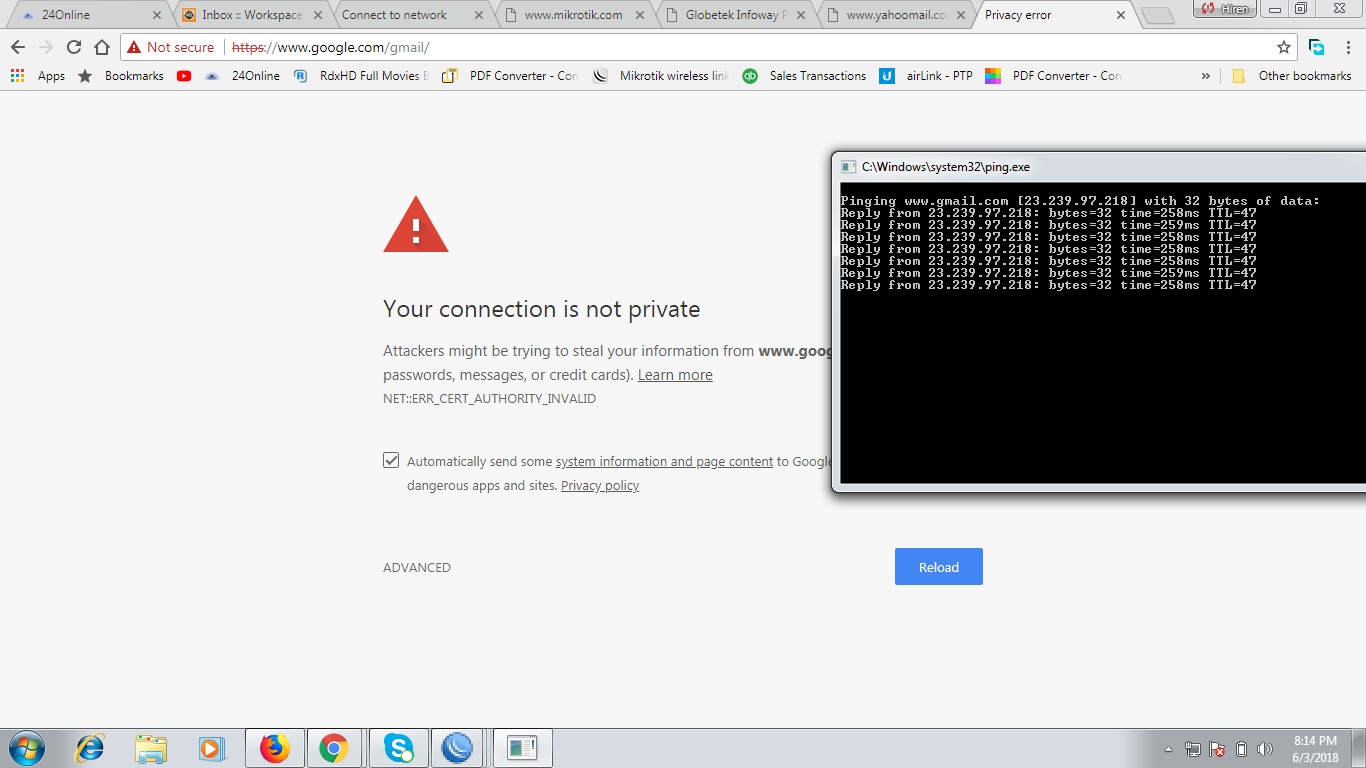Open the volume speaker tray icon

point(1265,749)
